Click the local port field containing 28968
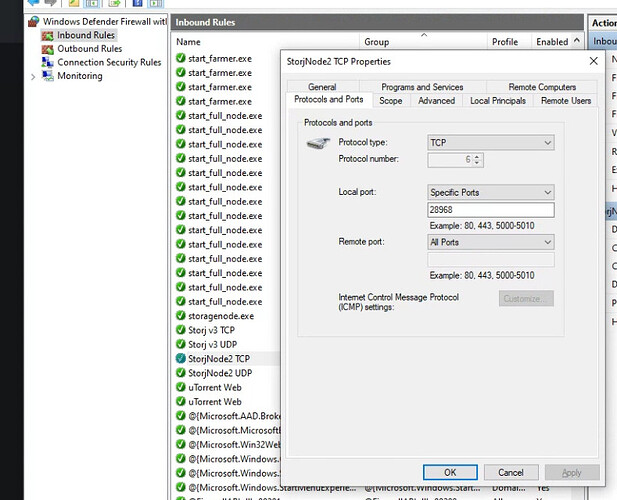The image size is (617, 500). 490,210
